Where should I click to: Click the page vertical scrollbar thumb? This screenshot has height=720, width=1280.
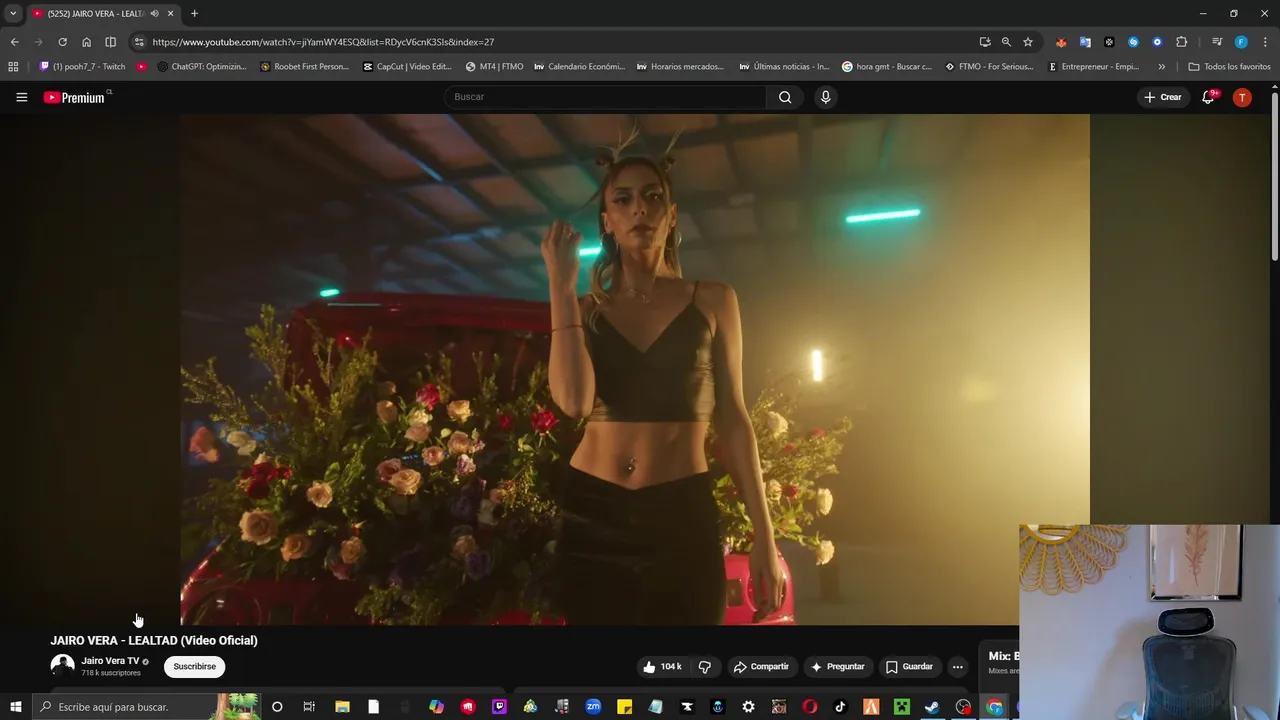1275,175
